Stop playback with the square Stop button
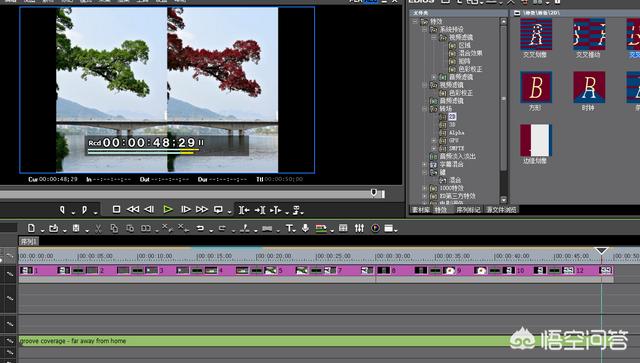 (116, 209)
